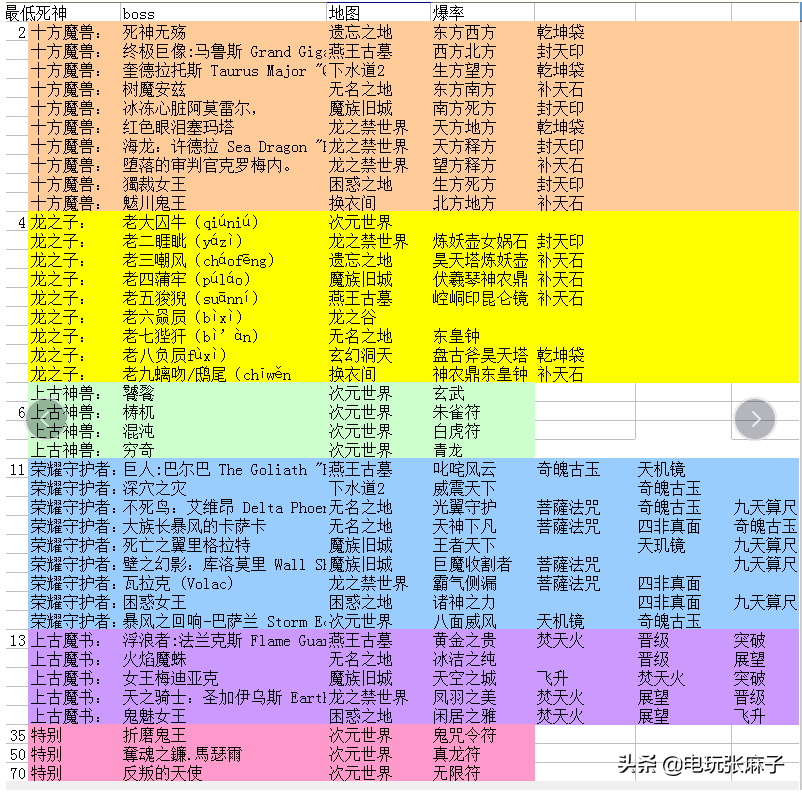The width and height of the screenshot is (802, 792).
Task: Select the 威震天下 drop cell
Action: (x=464, y=489)
